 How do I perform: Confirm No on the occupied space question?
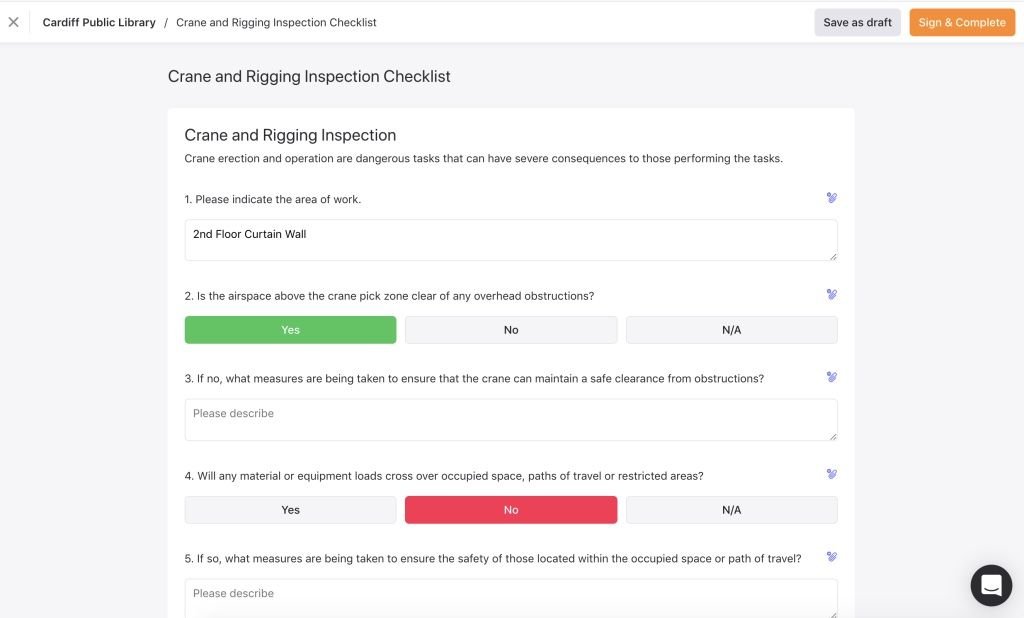tap(511, 509)
